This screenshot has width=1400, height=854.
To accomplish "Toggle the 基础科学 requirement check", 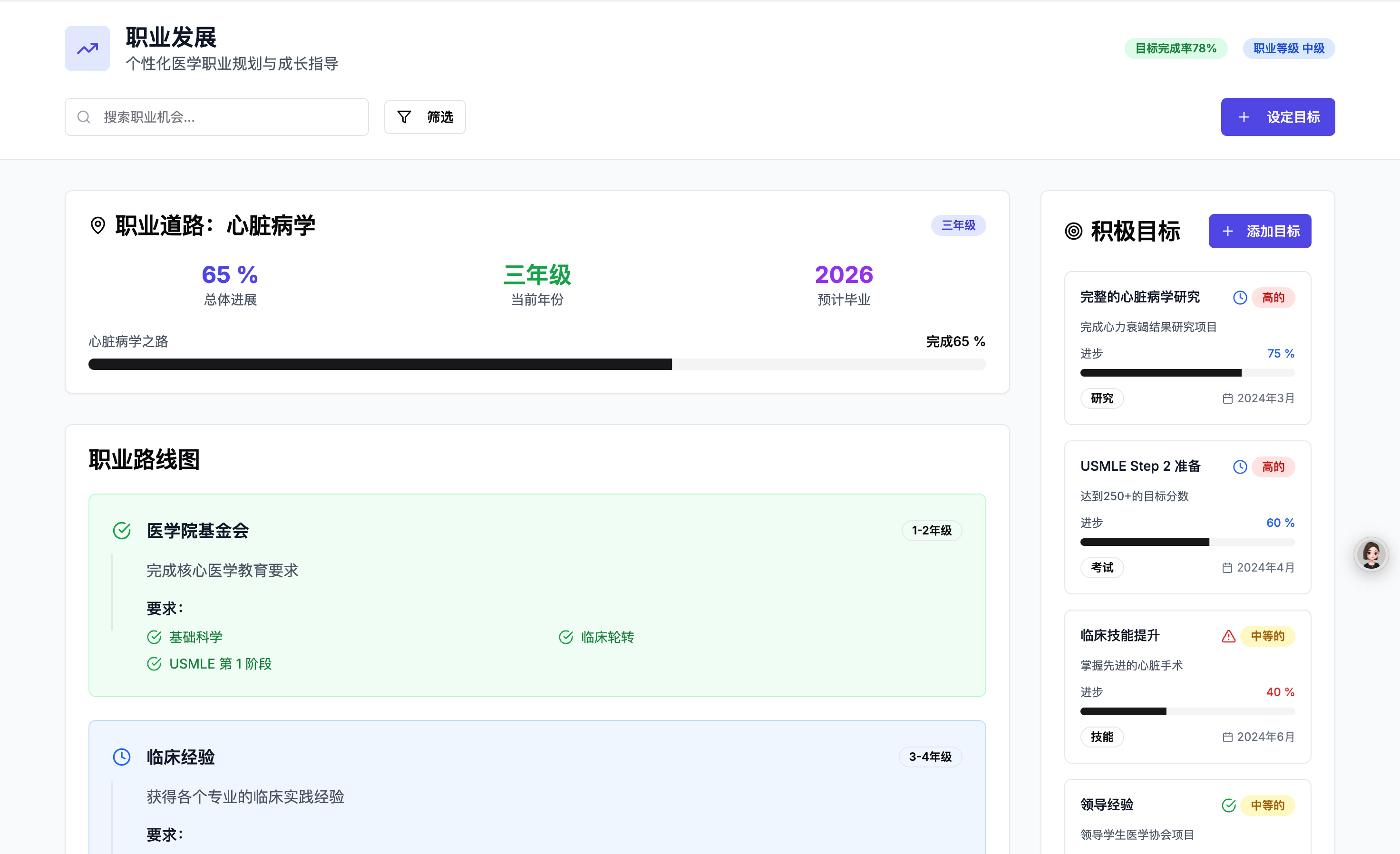I will tap(154, 637).
